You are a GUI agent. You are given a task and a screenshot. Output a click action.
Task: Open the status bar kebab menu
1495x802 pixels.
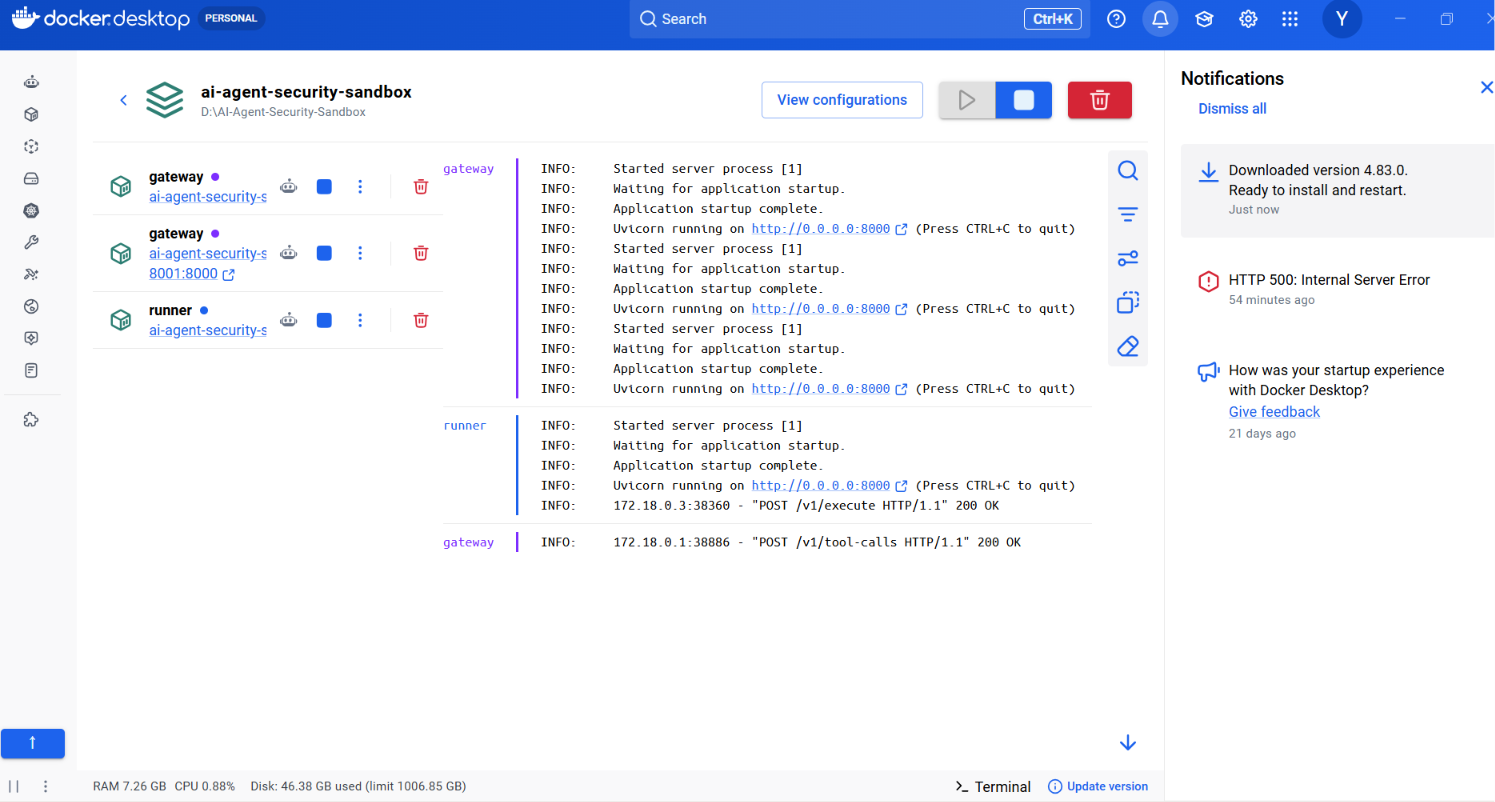pyautogui.click(x=45, y=787)
